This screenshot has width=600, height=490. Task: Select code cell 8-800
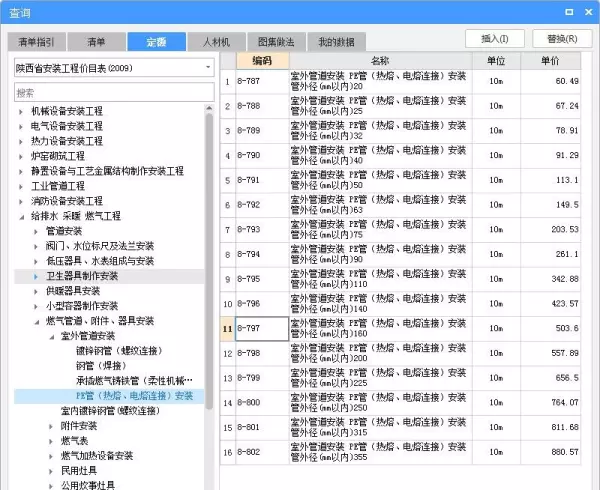[262, 403]
